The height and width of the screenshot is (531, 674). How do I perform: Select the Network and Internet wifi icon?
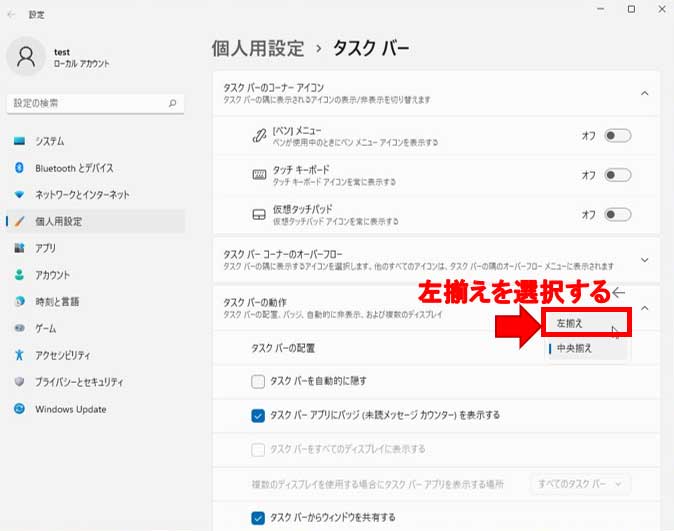[x=19, y=194]
